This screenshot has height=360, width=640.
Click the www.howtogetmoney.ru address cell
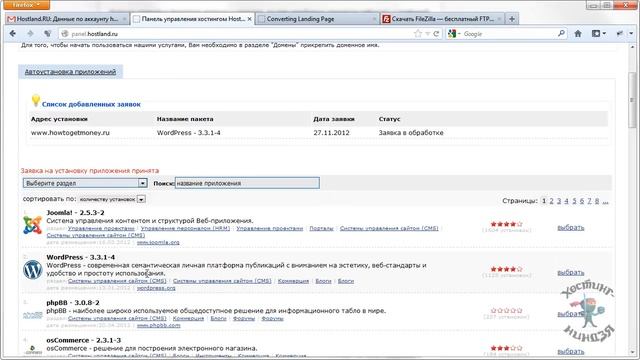click(x=70, y=133)
